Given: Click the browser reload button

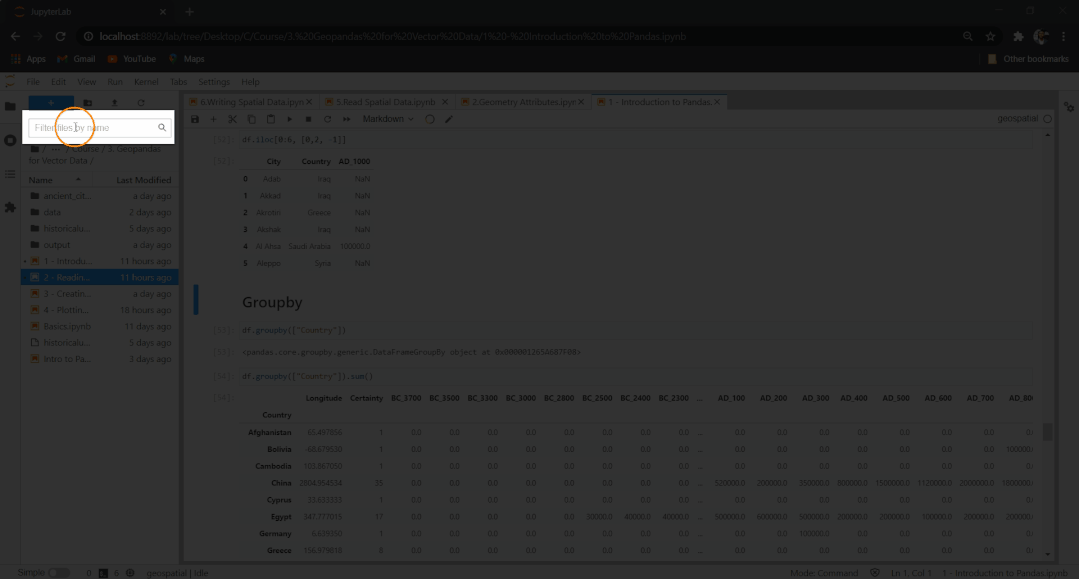Looking at the screenshot, I should point(61,36).
